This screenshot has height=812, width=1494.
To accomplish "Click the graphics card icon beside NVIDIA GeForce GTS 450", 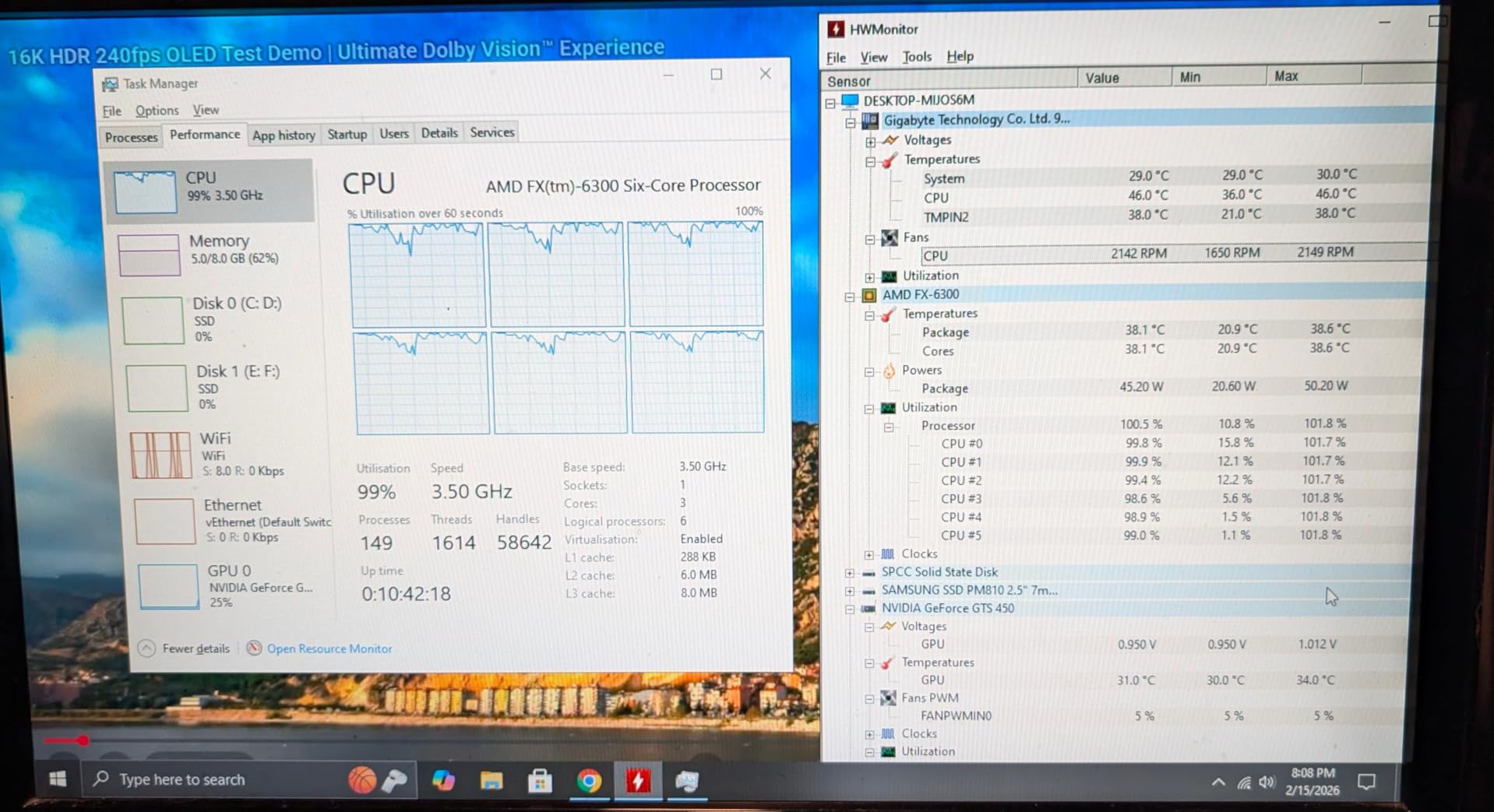I will tap(868, 609).
